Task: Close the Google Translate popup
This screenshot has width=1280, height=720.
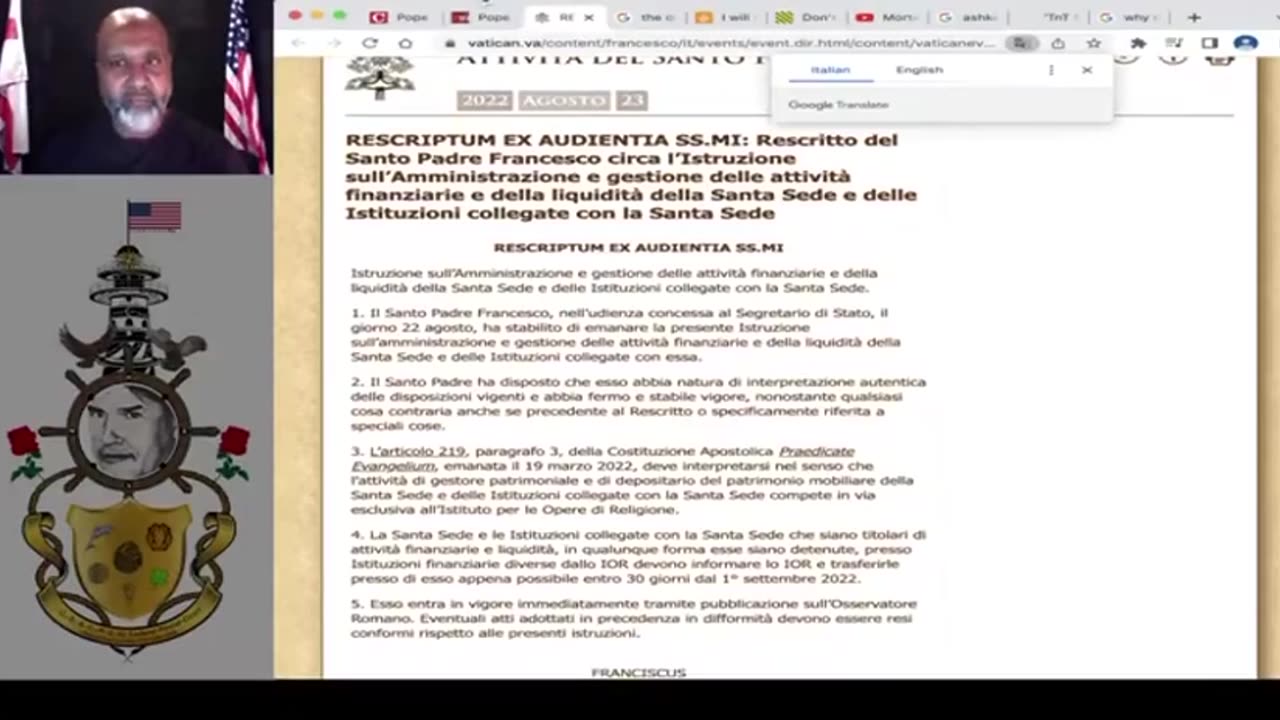Action: pos(1087,70)
